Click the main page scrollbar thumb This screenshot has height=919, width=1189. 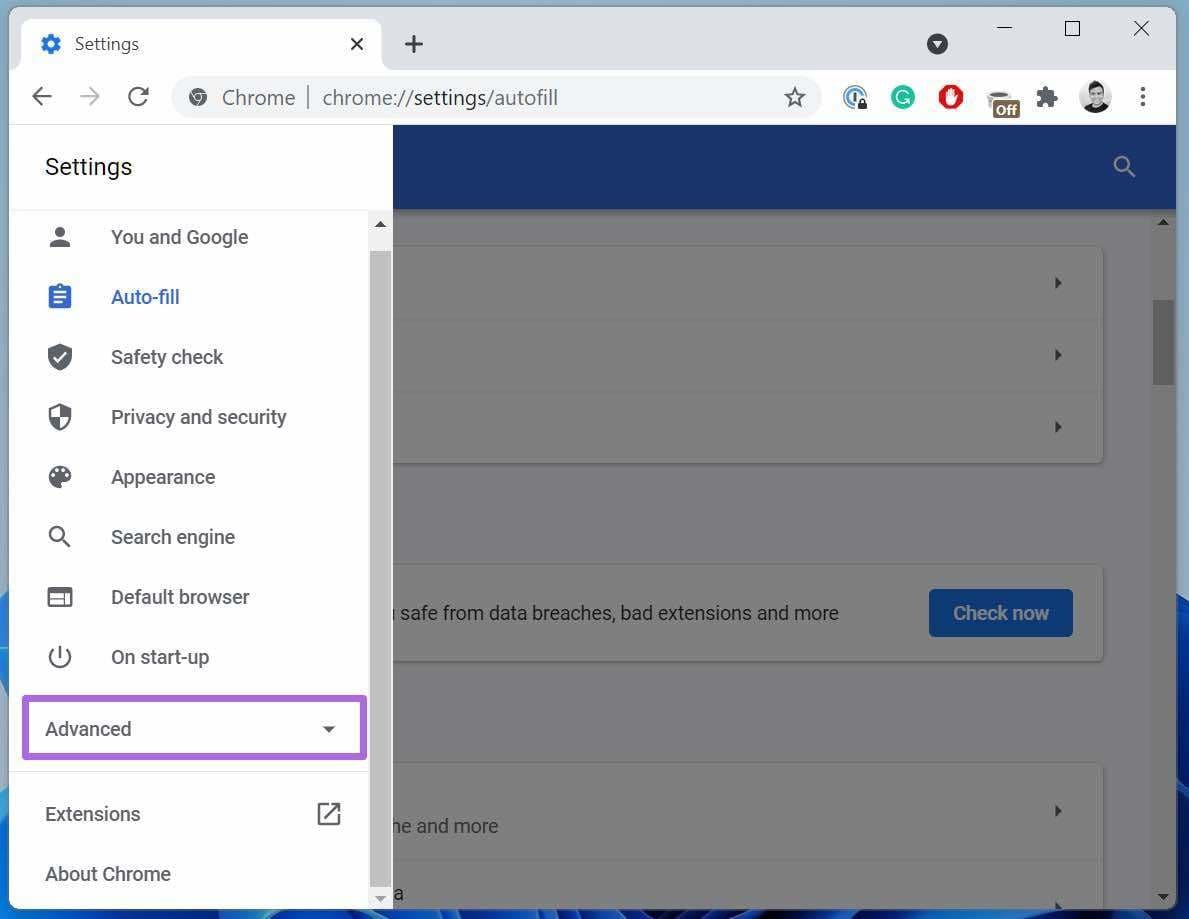[1163, 342]
